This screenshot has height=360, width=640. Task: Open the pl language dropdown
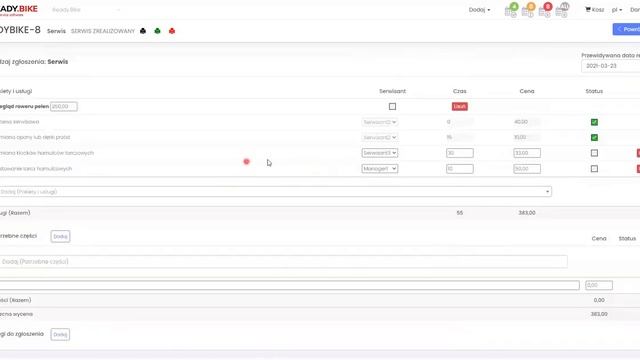617,10
